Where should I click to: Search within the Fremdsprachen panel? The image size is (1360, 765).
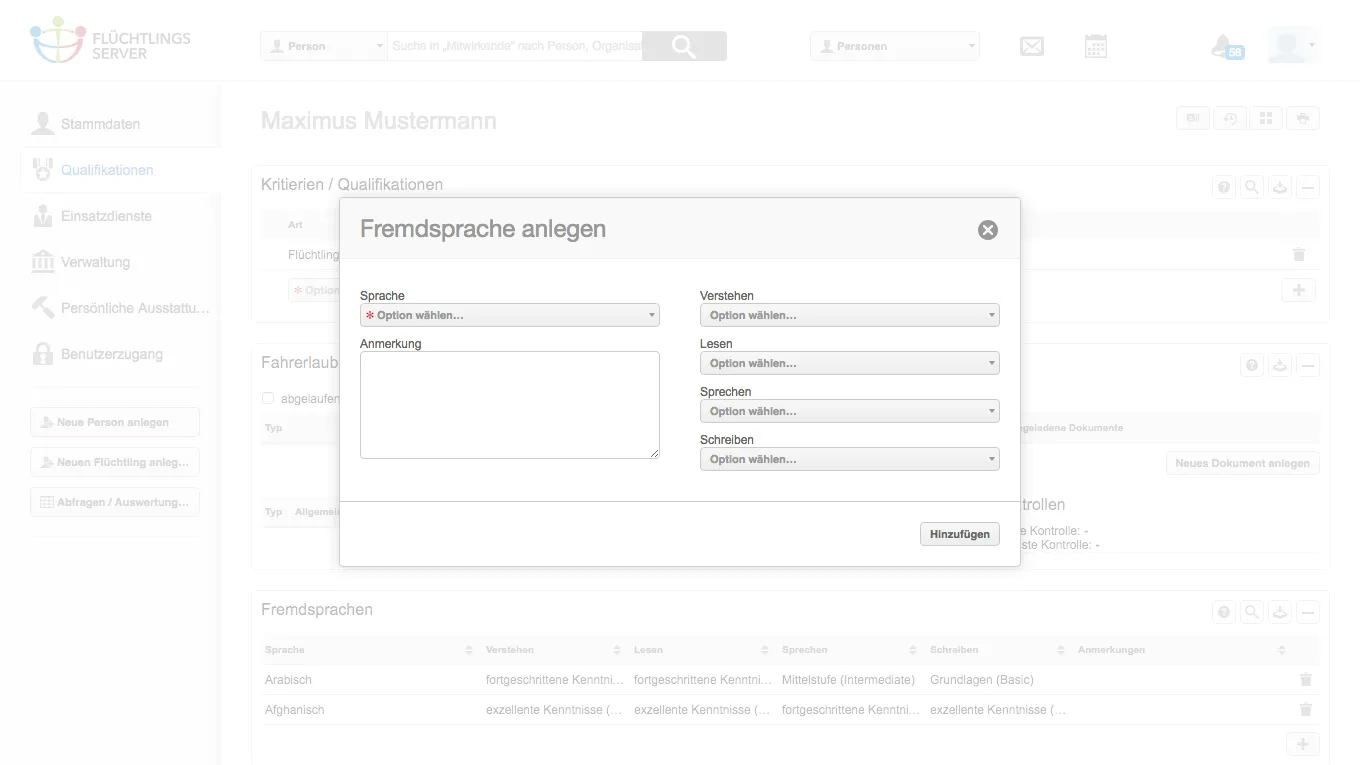[1251, 612]
